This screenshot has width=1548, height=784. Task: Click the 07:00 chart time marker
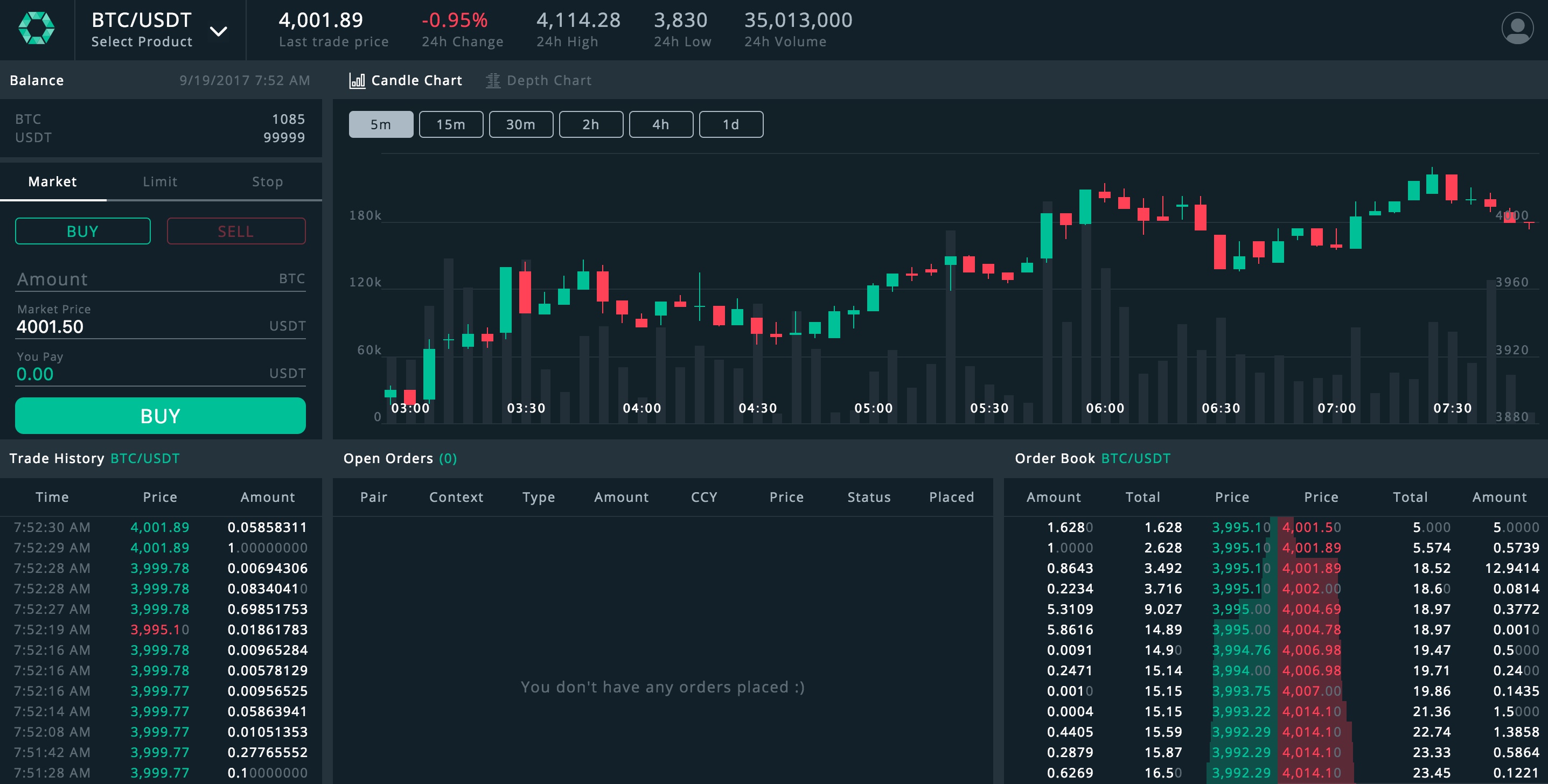[x=1336, y=409]
